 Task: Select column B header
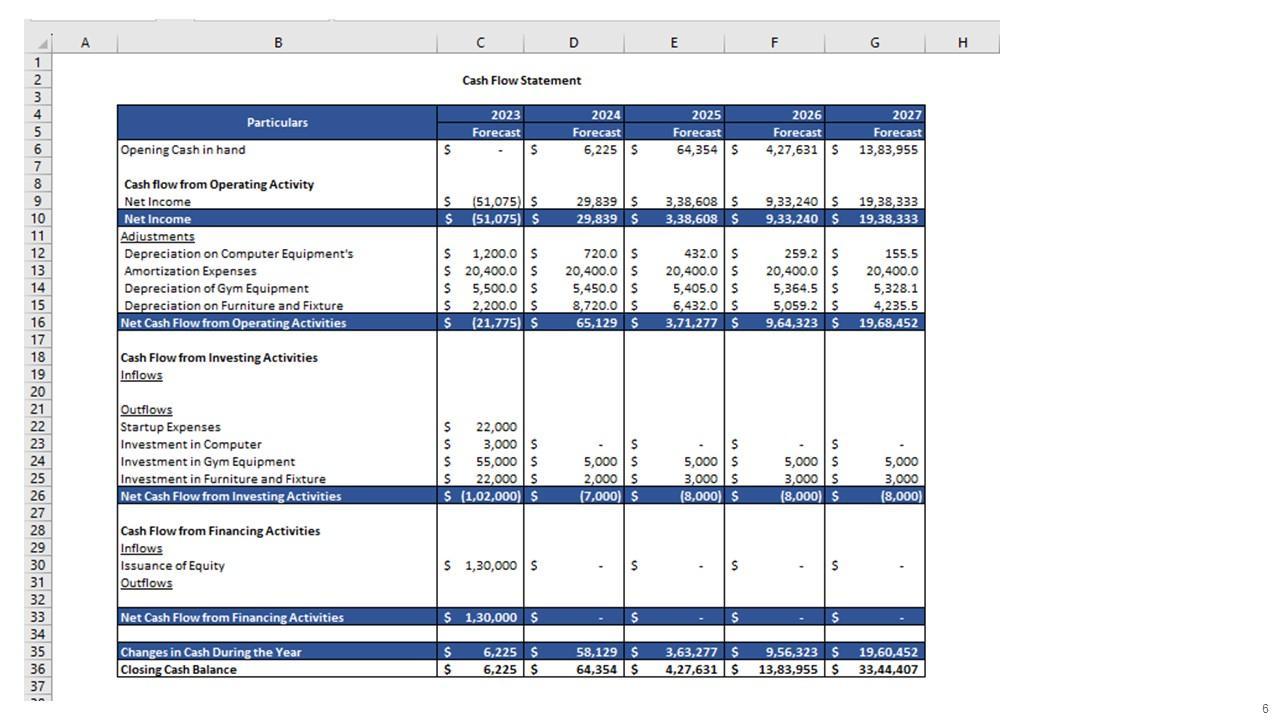pyautogui.click(x=277, y=42)
